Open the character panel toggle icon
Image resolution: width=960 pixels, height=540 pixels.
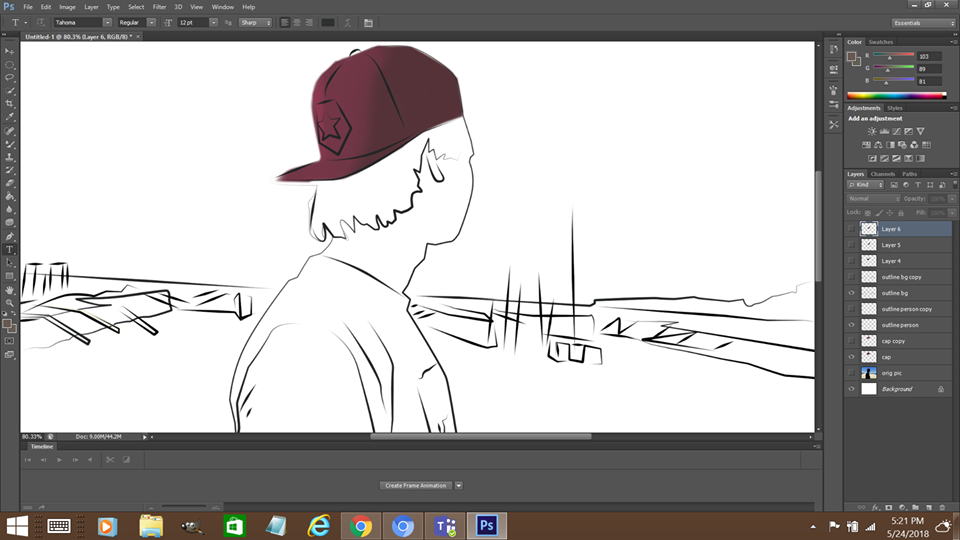tap(368, 23)
